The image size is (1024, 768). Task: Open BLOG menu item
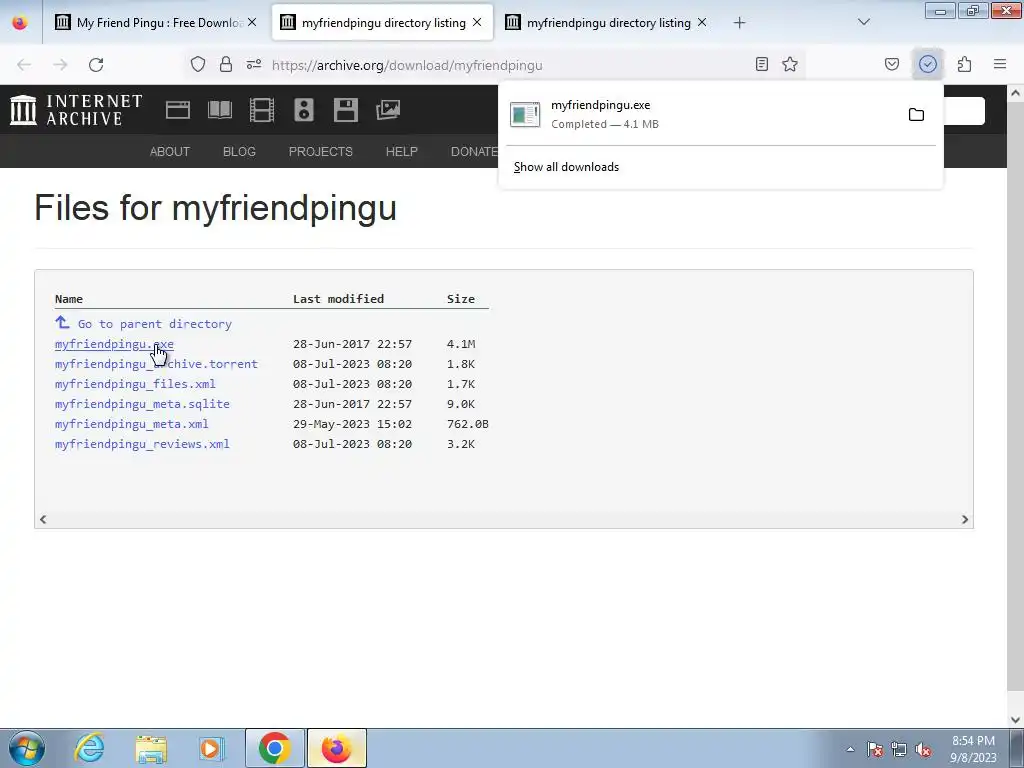pos(239,152)
